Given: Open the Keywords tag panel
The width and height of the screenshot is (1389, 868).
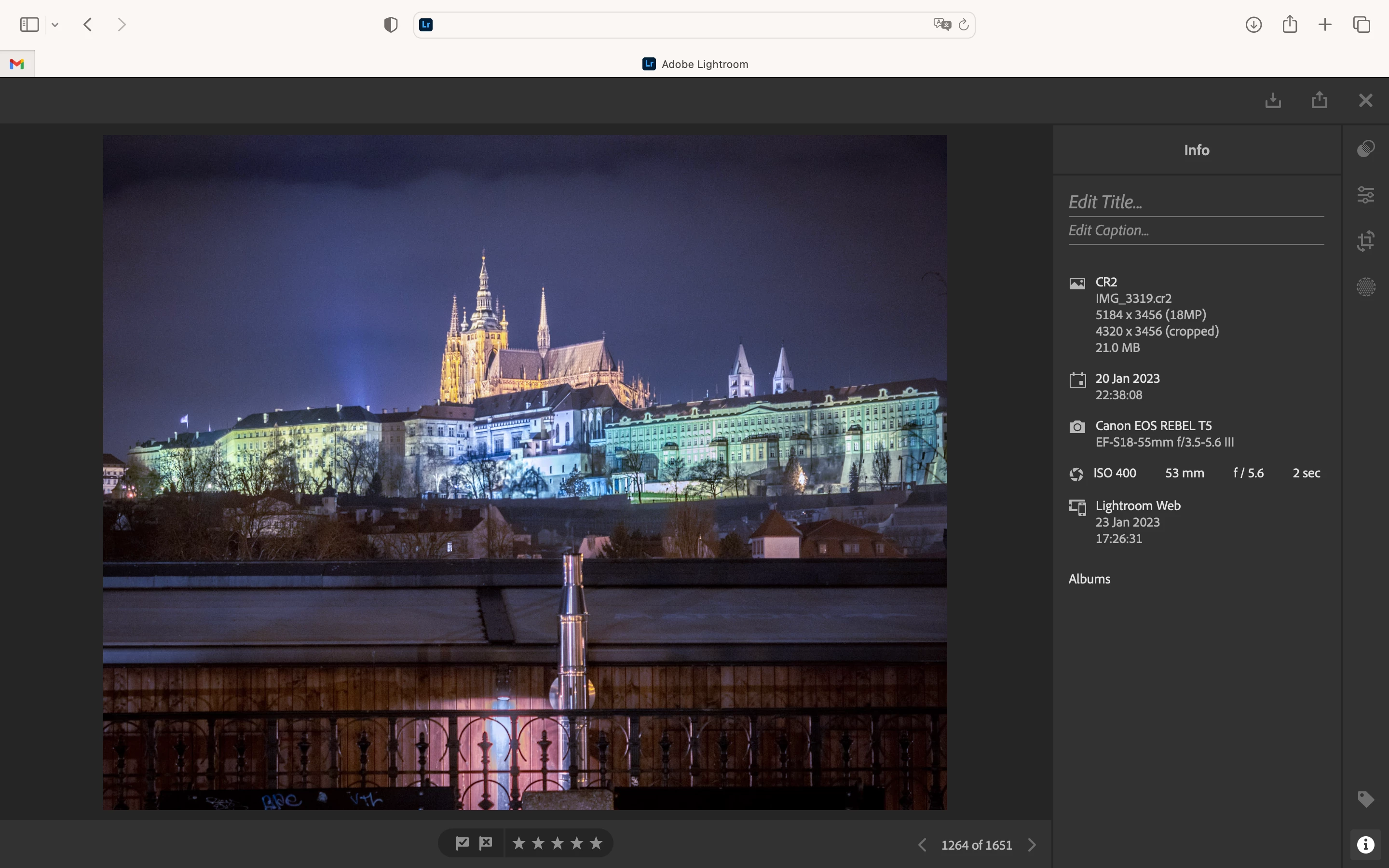Looking at the screenshot, I should pyautogui.click(x=1365, y=799).
